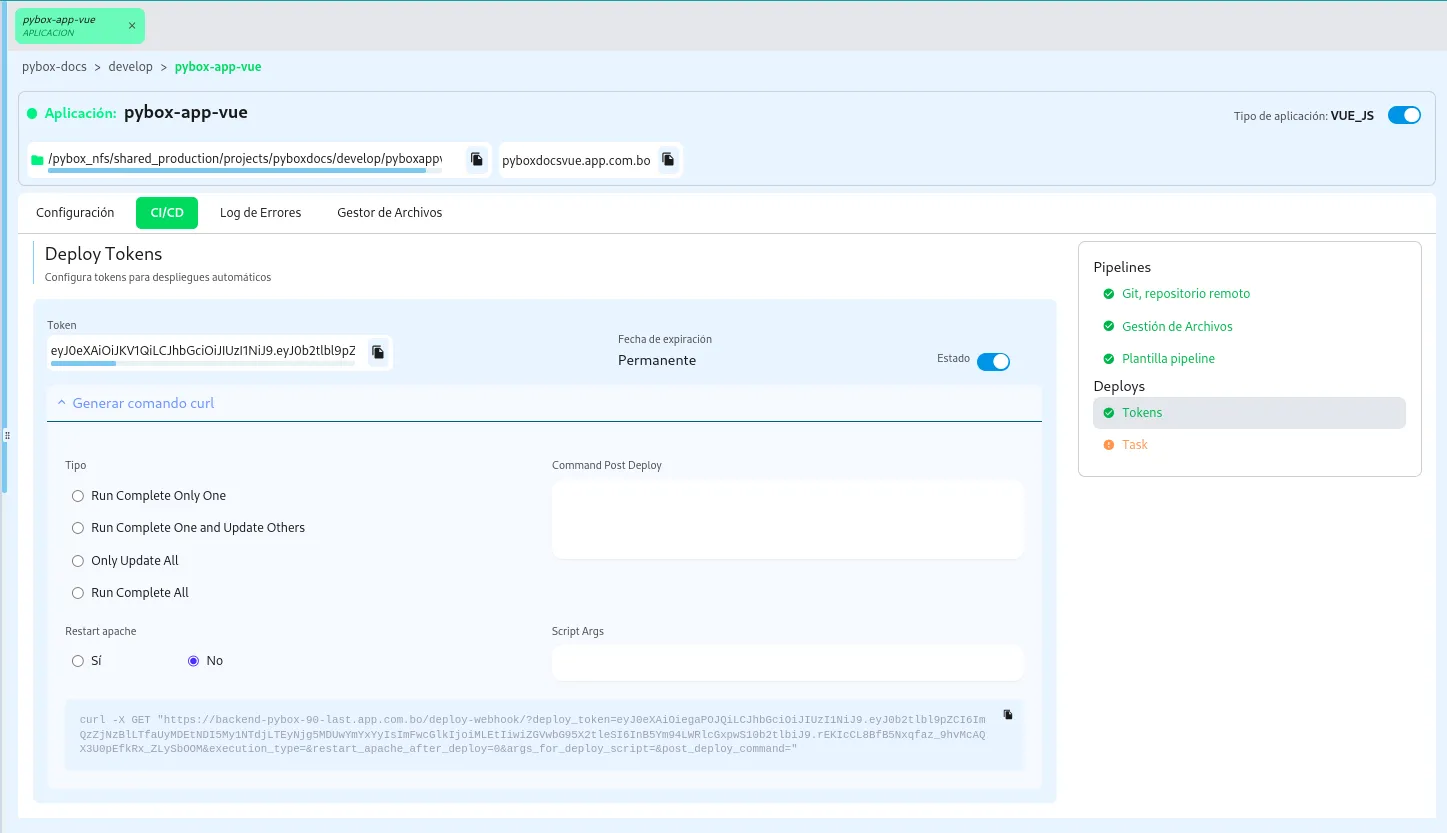
Task: Open Plantilla pipeline
Action: click(1168, 359)
